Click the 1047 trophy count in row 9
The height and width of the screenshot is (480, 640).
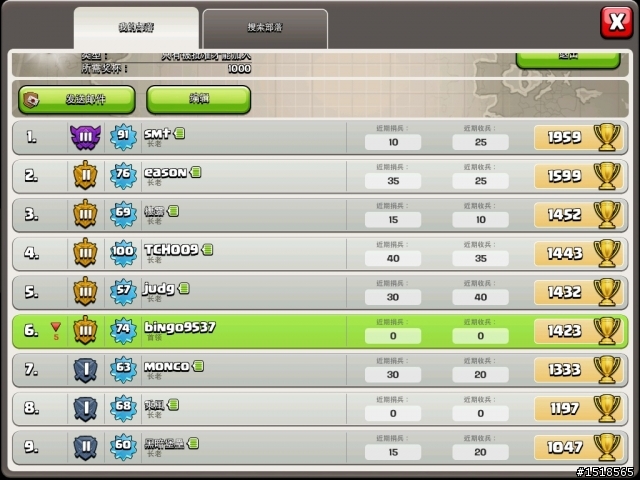click(x=564, y=447)
